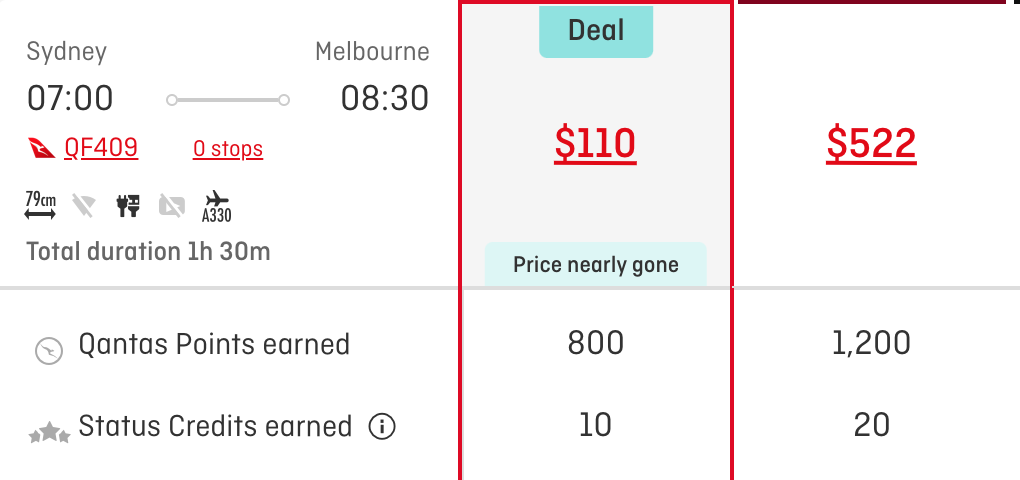Open the 0 stops link
Screen dimensions: 1020x480
point(228,149)
